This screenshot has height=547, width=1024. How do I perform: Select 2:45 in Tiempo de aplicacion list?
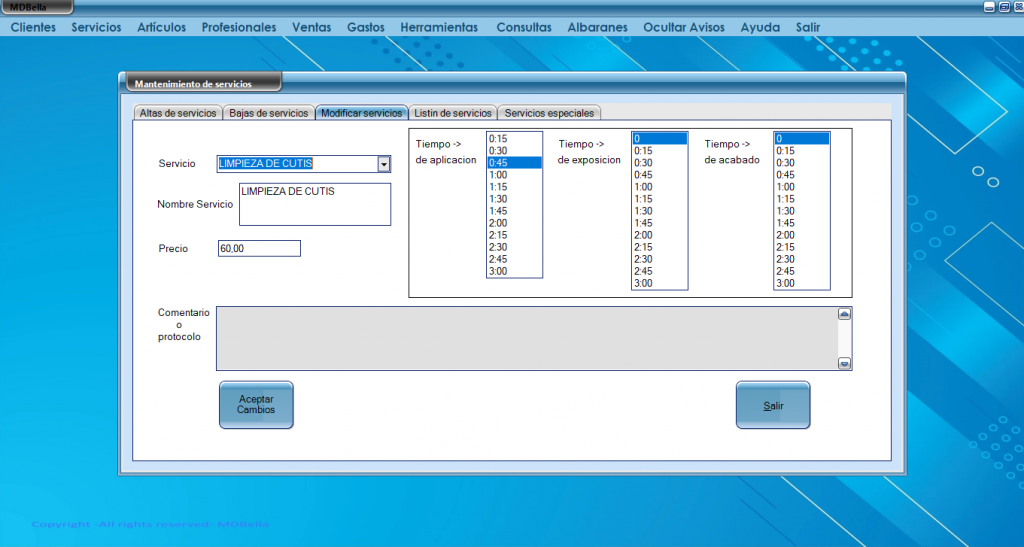(514, 259)
